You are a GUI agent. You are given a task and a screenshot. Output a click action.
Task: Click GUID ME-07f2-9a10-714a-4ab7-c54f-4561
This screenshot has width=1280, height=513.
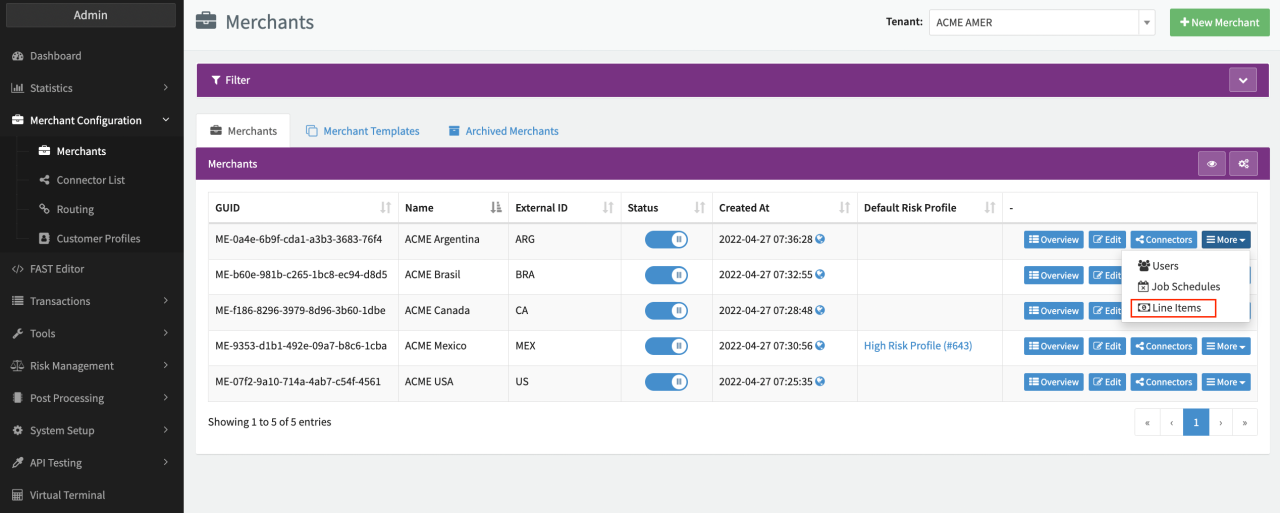coord(298,382)
